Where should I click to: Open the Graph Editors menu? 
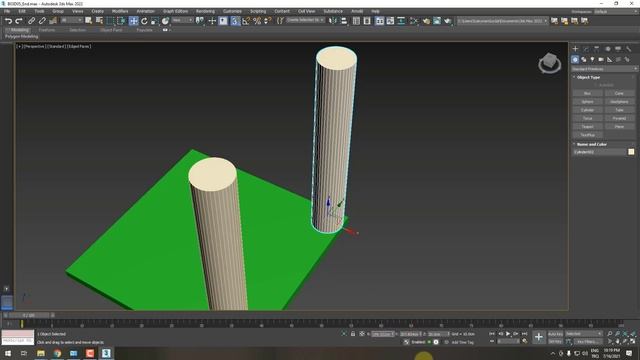pos(175,11)
